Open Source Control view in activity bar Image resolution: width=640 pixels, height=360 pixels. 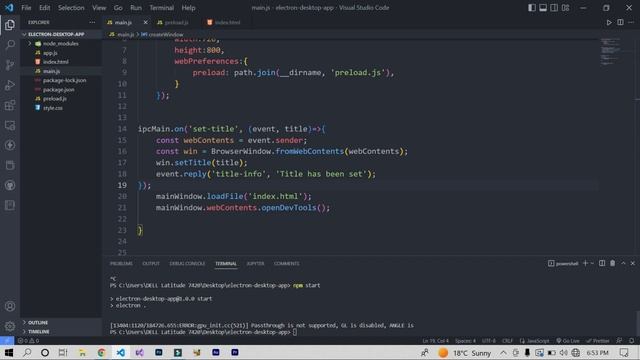tap(10, 64)
